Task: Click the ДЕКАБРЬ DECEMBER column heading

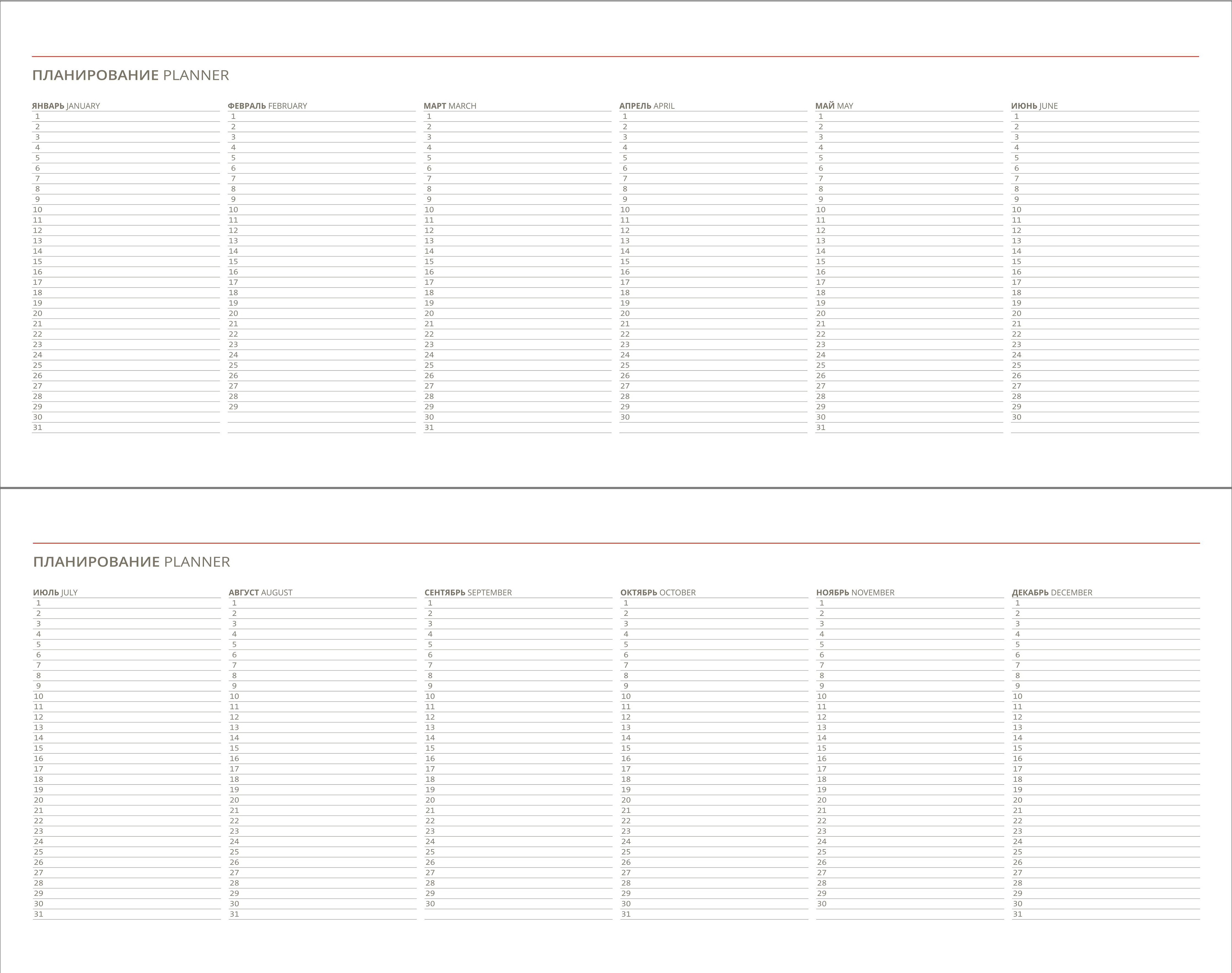Action: click(1052, 593)
